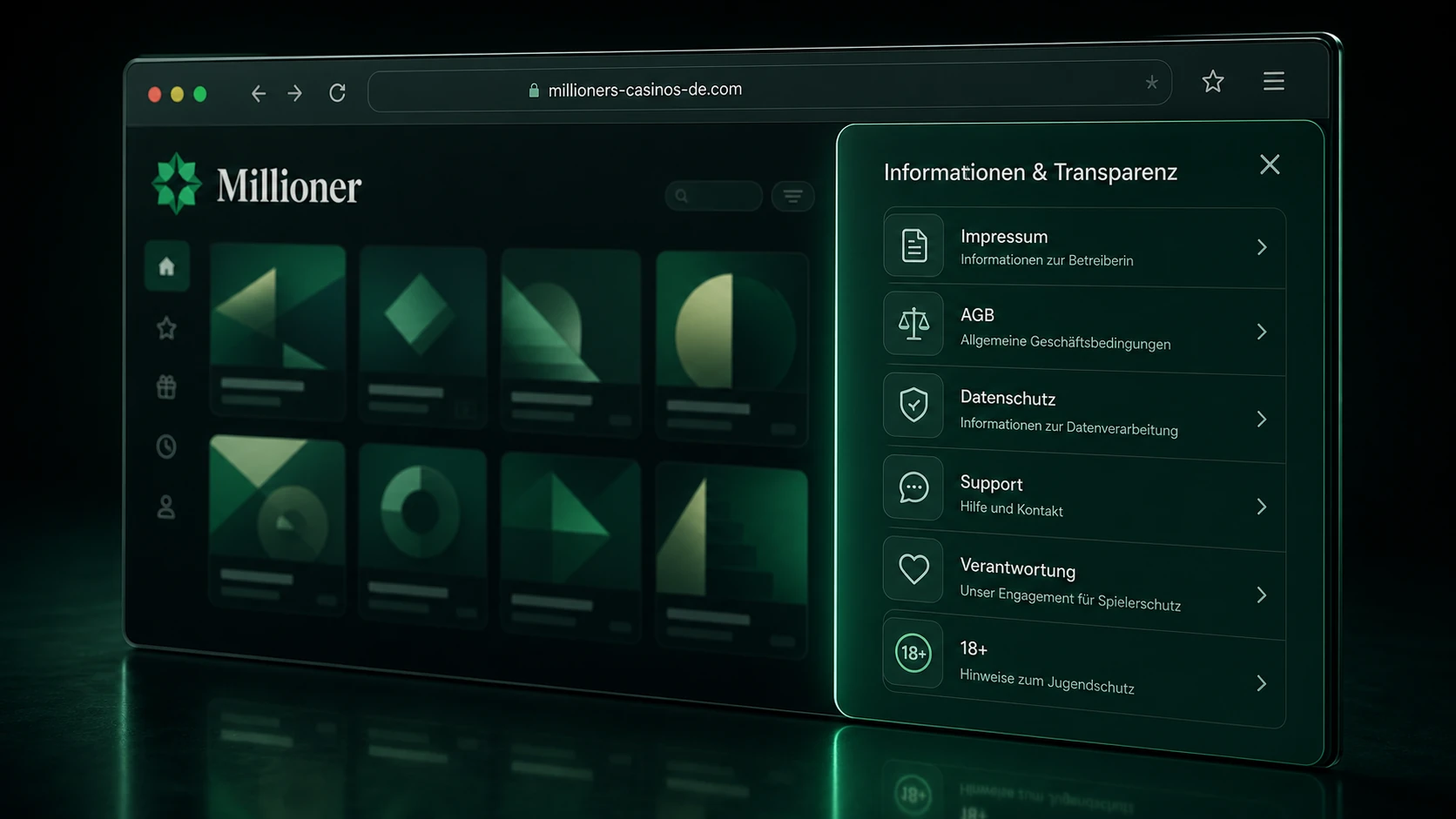Click 'Unser Engagement für Spielerschutz' subtitle
1456x819 pixels.
[x=1070, y=598]
